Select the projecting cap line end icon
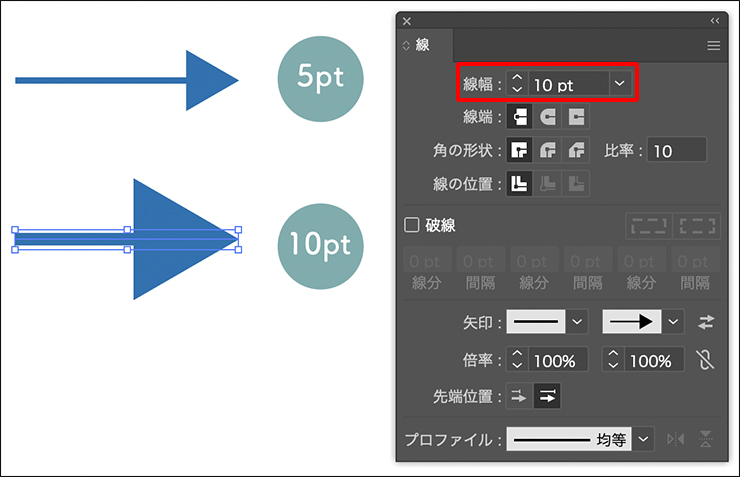 [576, 117]
